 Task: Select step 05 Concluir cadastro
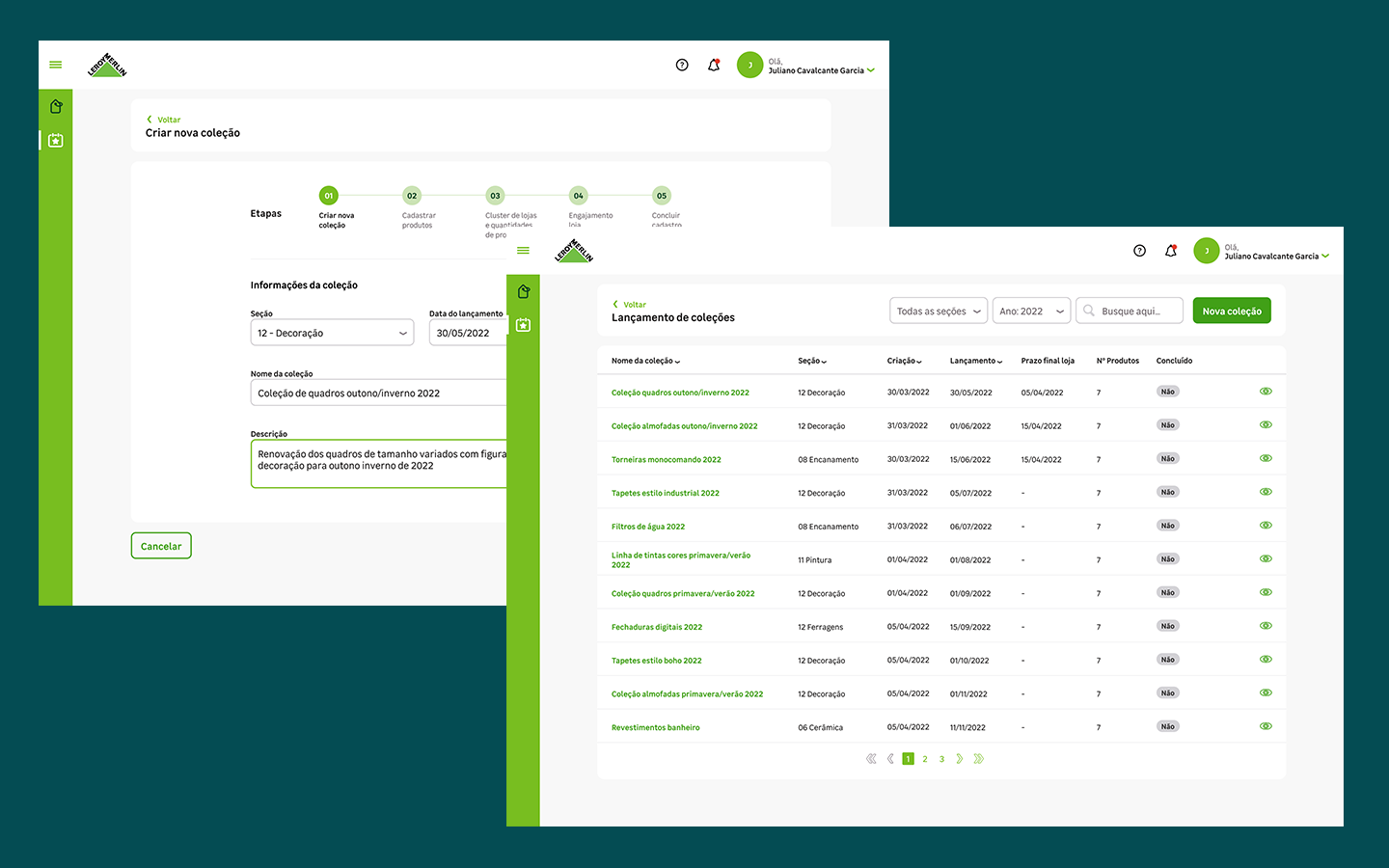tap(662, 196)
